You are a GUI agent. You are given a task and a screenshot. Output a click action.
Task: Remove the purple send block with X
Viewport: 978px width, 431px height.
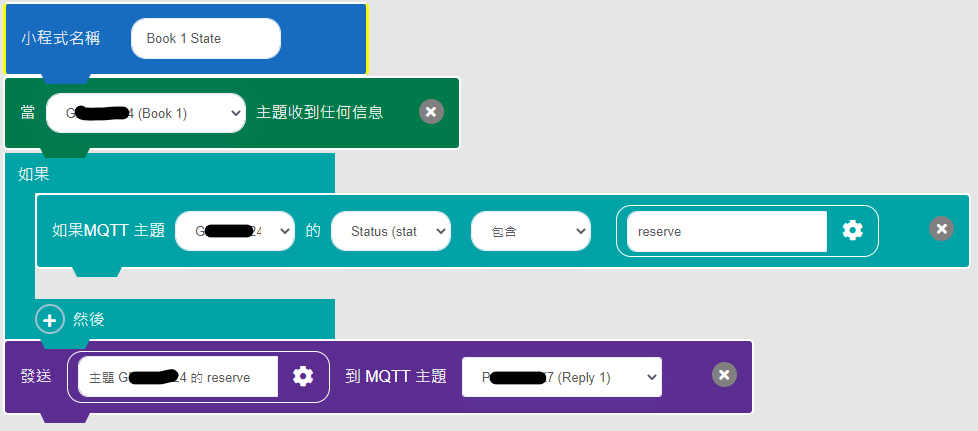point(724,374)
